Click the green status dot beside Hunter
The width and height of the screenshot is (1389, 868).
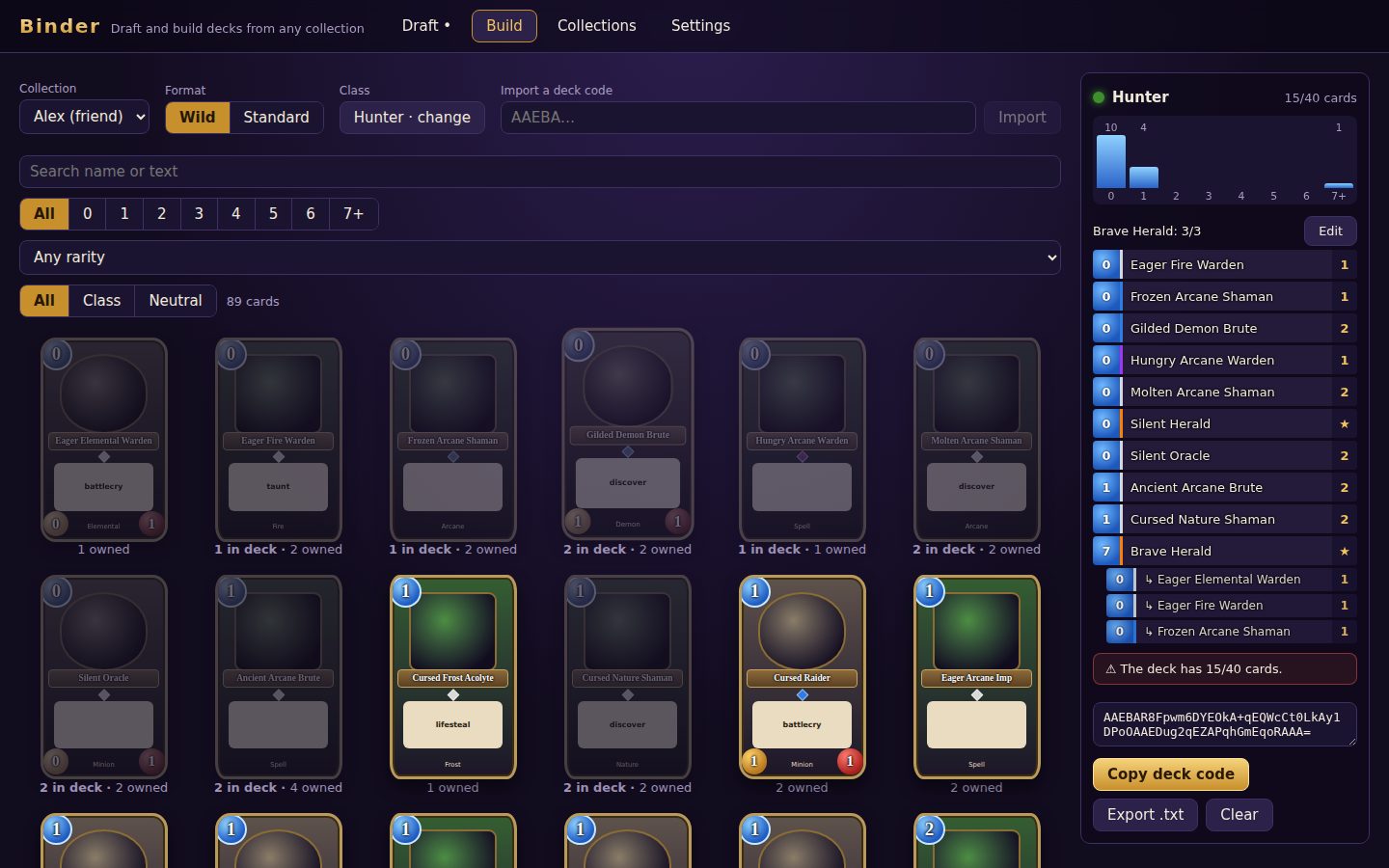click(1099, 97)
